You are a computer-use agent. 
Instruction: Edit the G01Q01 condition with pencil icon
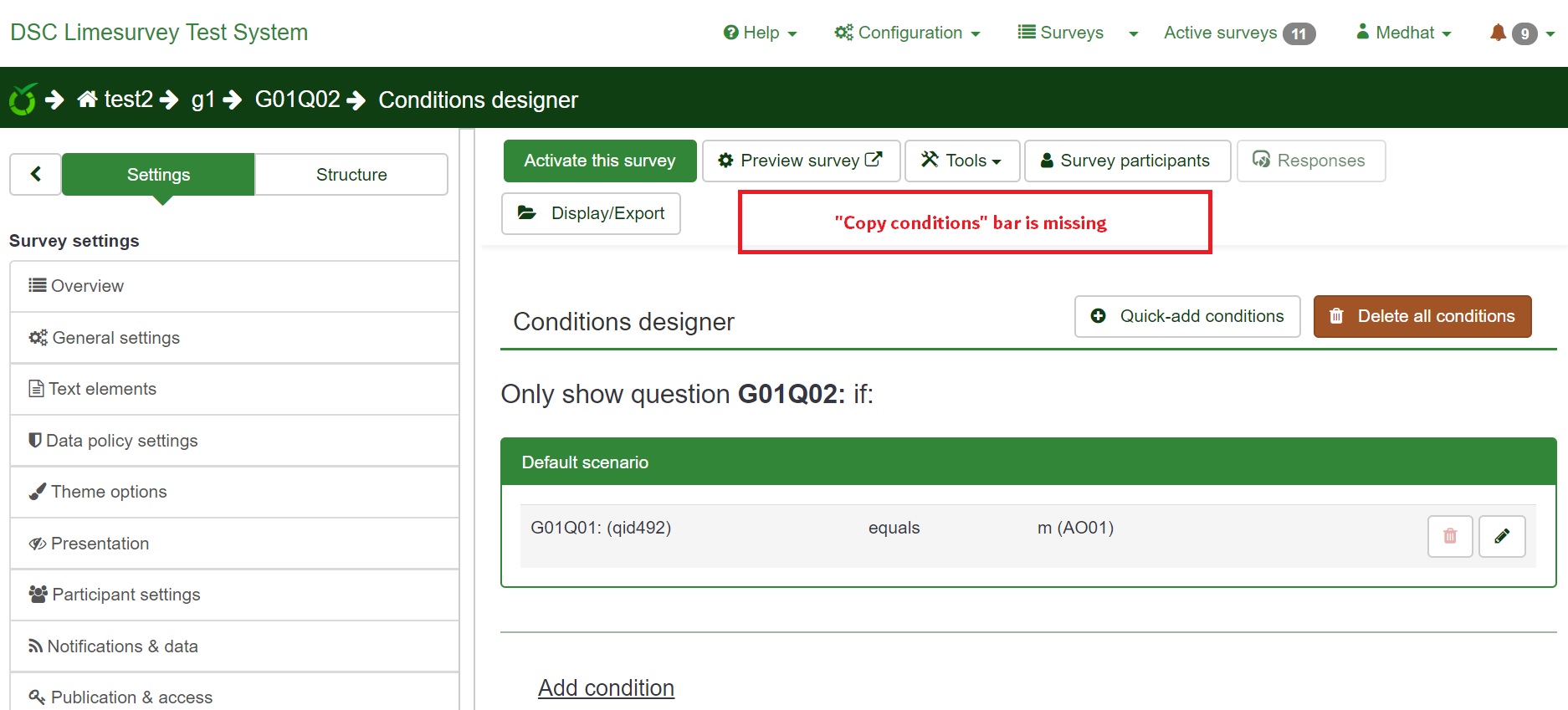1502,536
